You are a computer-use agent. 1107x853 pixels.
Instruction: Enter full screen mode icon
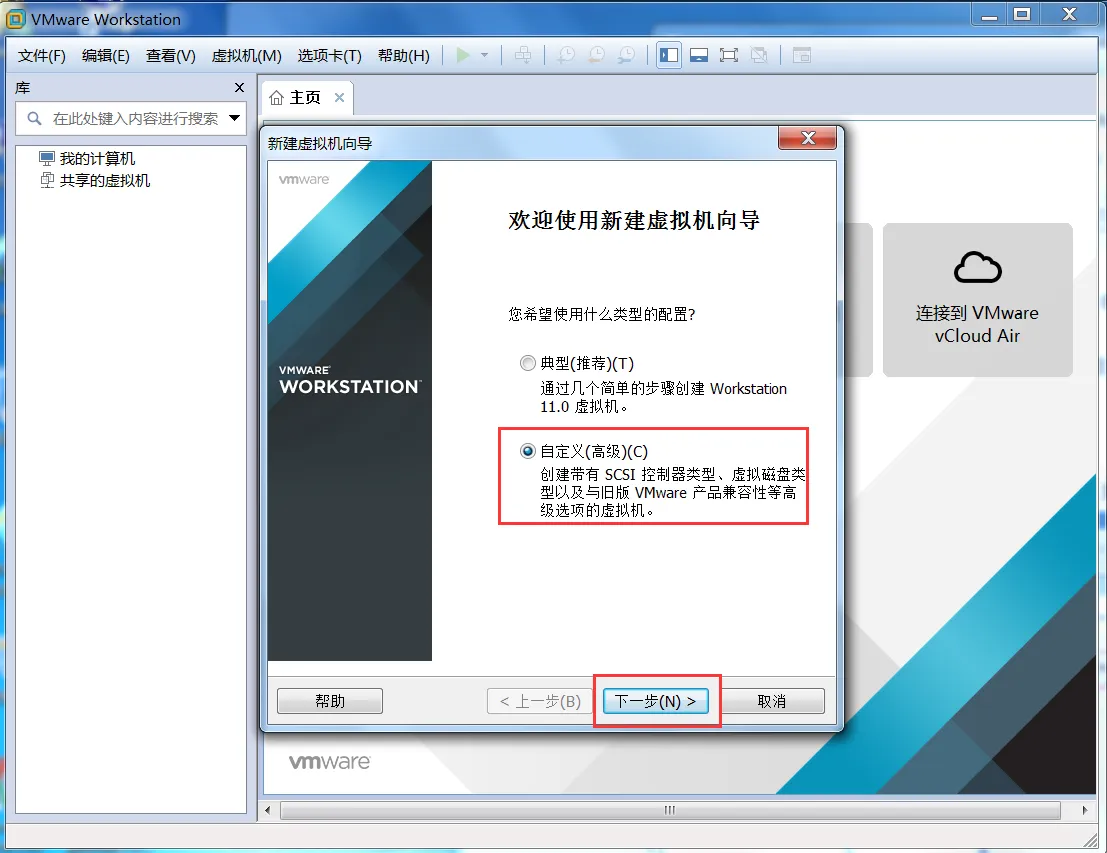coord(729,55)
